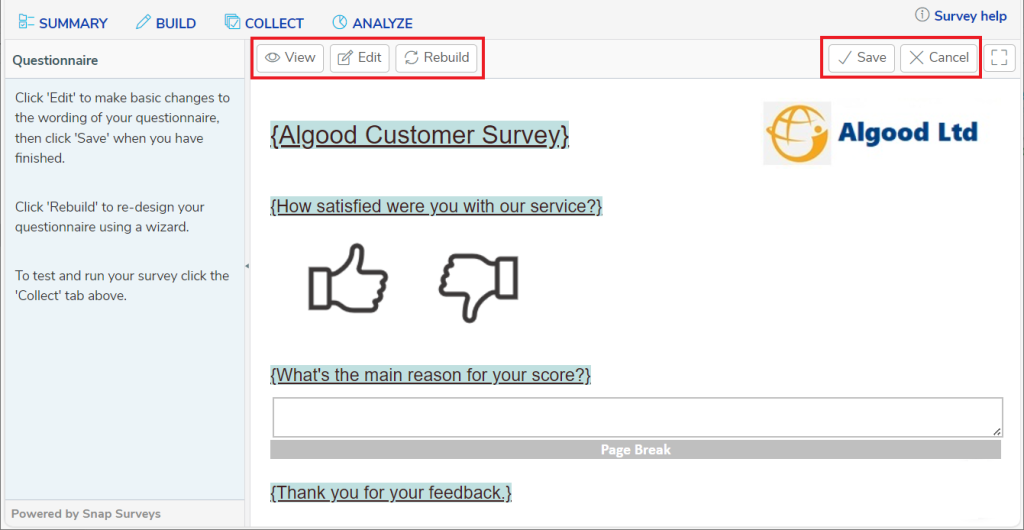Image resolution: width=1024 pixels, height=530 pixels.
Task: Click the View button
Action: click(x=290, y=58)
